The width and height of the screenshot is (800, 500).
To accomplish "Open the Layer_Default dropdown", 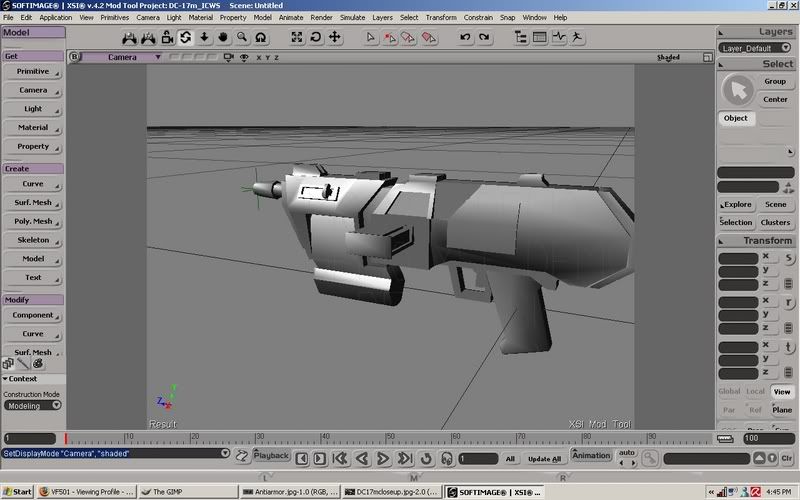I will tap(755, 48).
